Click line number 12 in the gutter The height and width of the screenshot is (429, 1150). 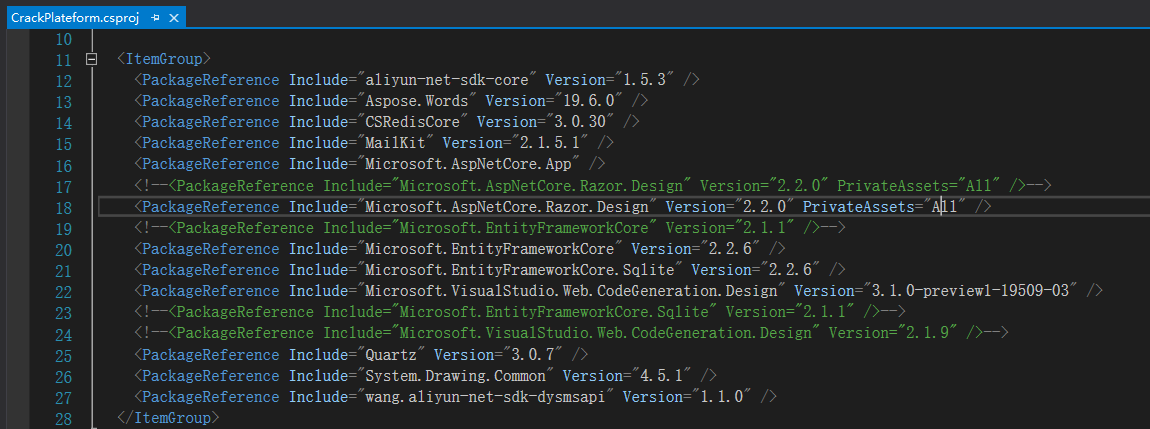coord(63,80)
